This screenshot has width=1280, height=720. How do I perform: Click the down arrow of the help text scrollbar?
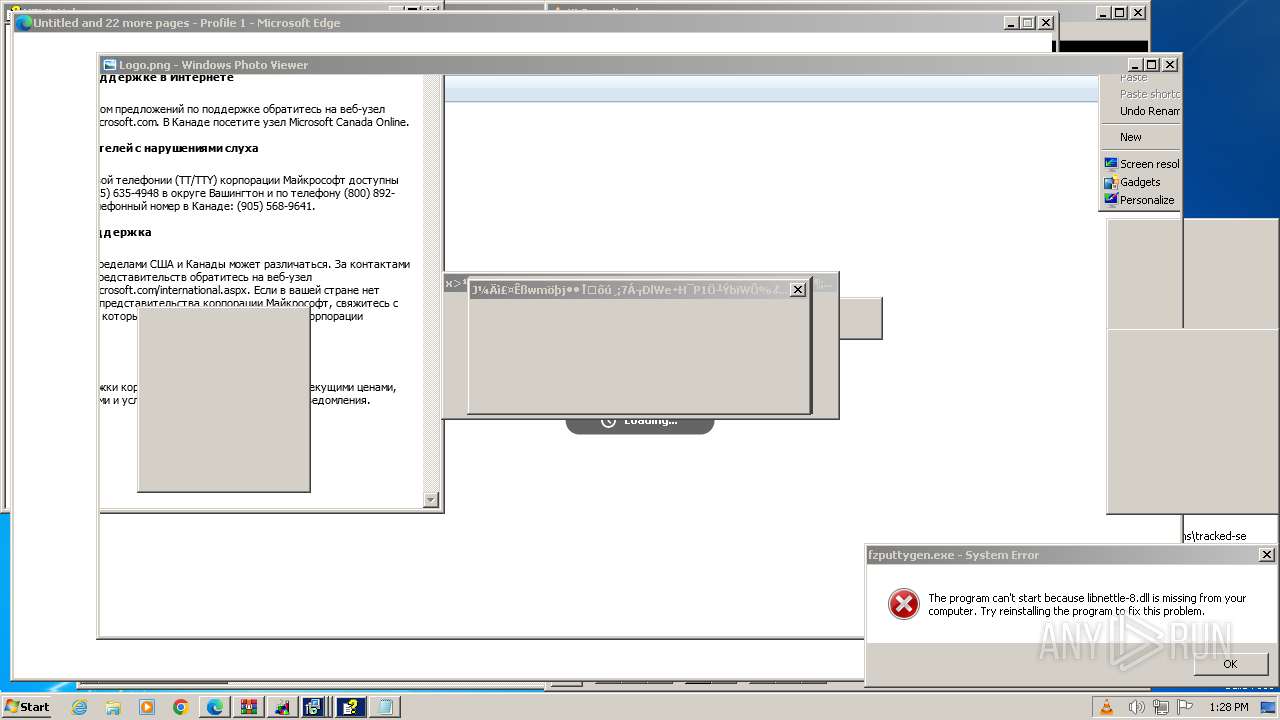[x=431, y=500]
